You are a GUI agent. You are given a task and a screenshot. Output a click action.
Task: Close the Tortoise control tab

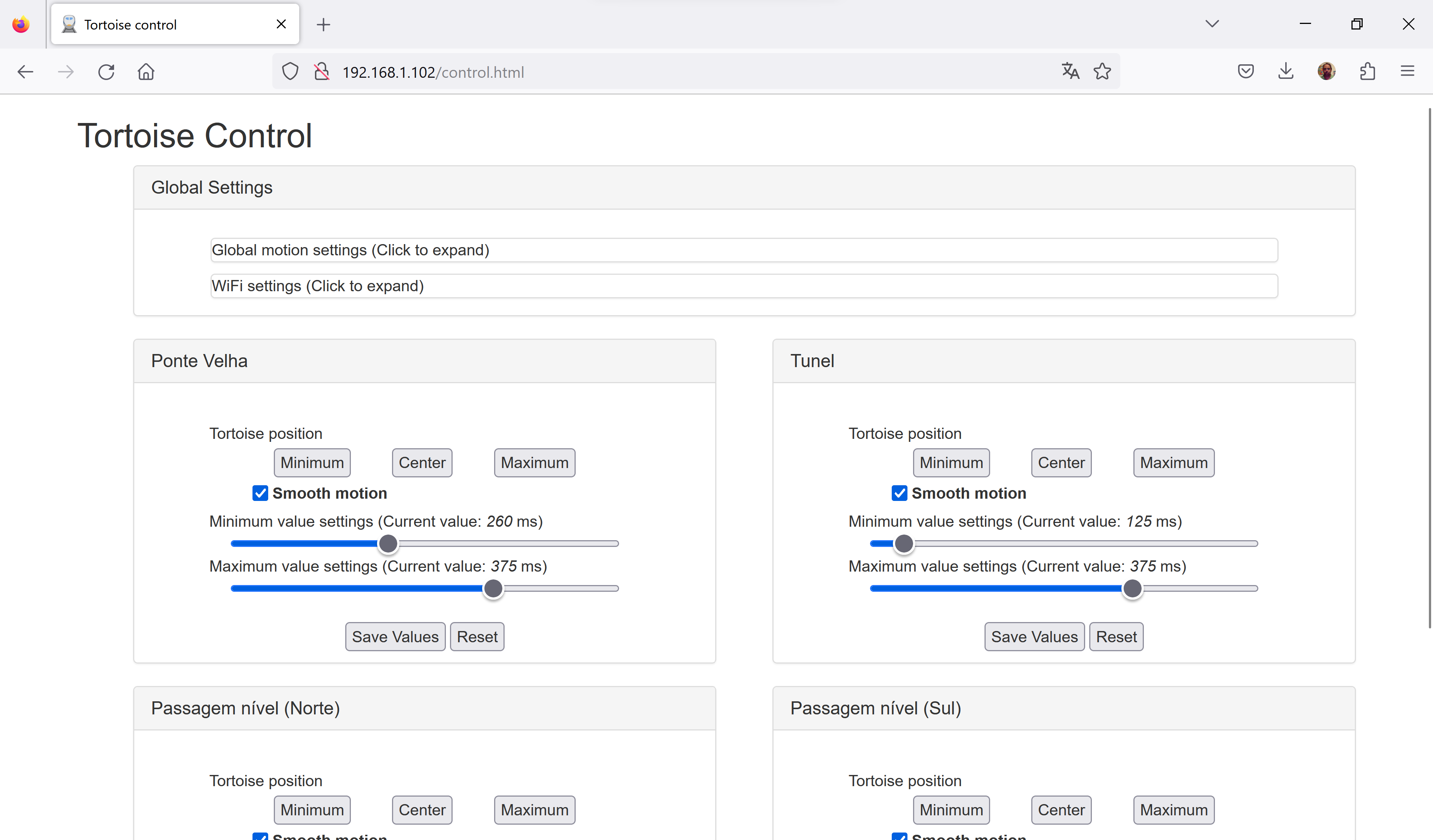click(281, 24)
